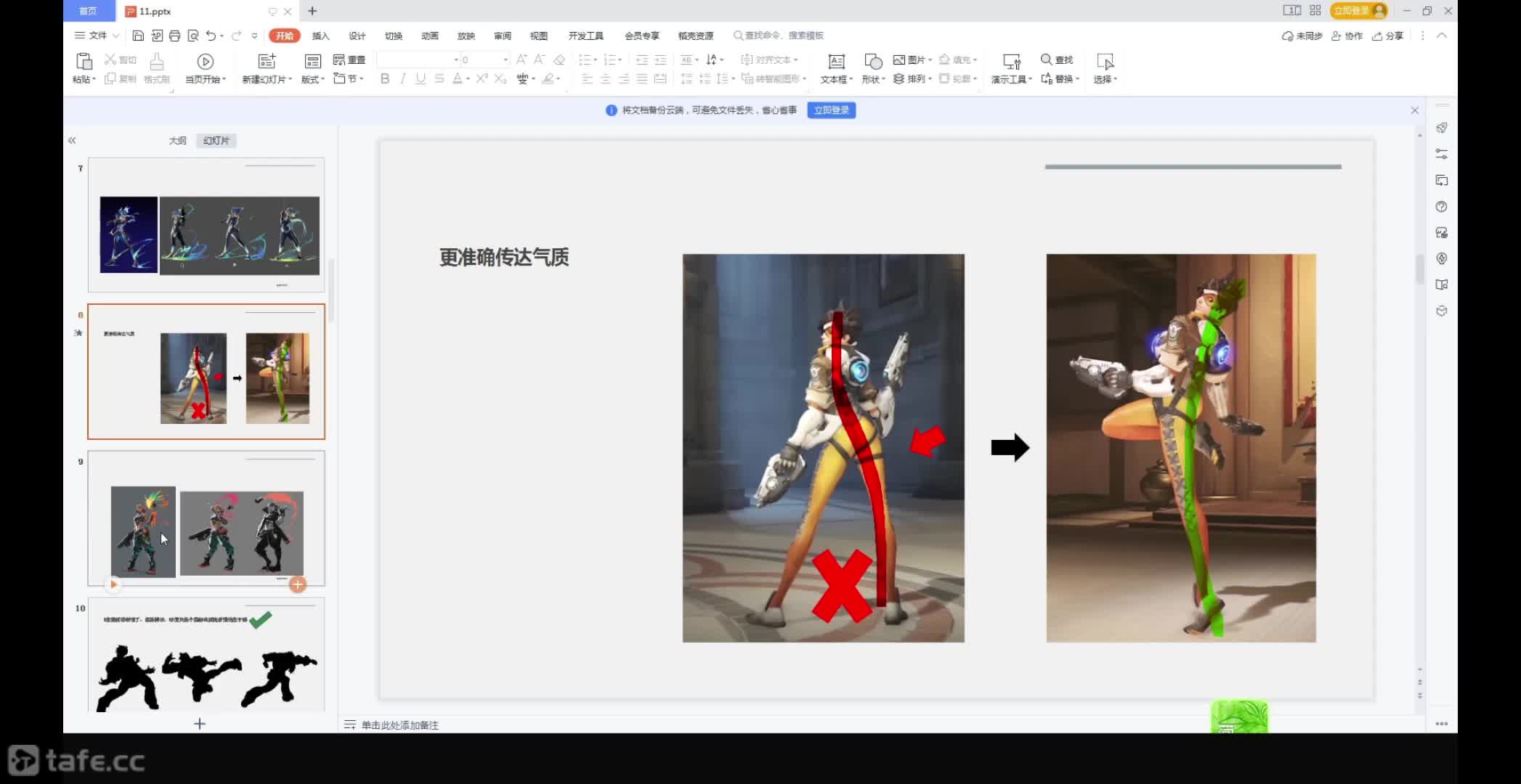The image size is (1521, 784).
Task: Click the decrease font size icon
Action: (540, 60)
